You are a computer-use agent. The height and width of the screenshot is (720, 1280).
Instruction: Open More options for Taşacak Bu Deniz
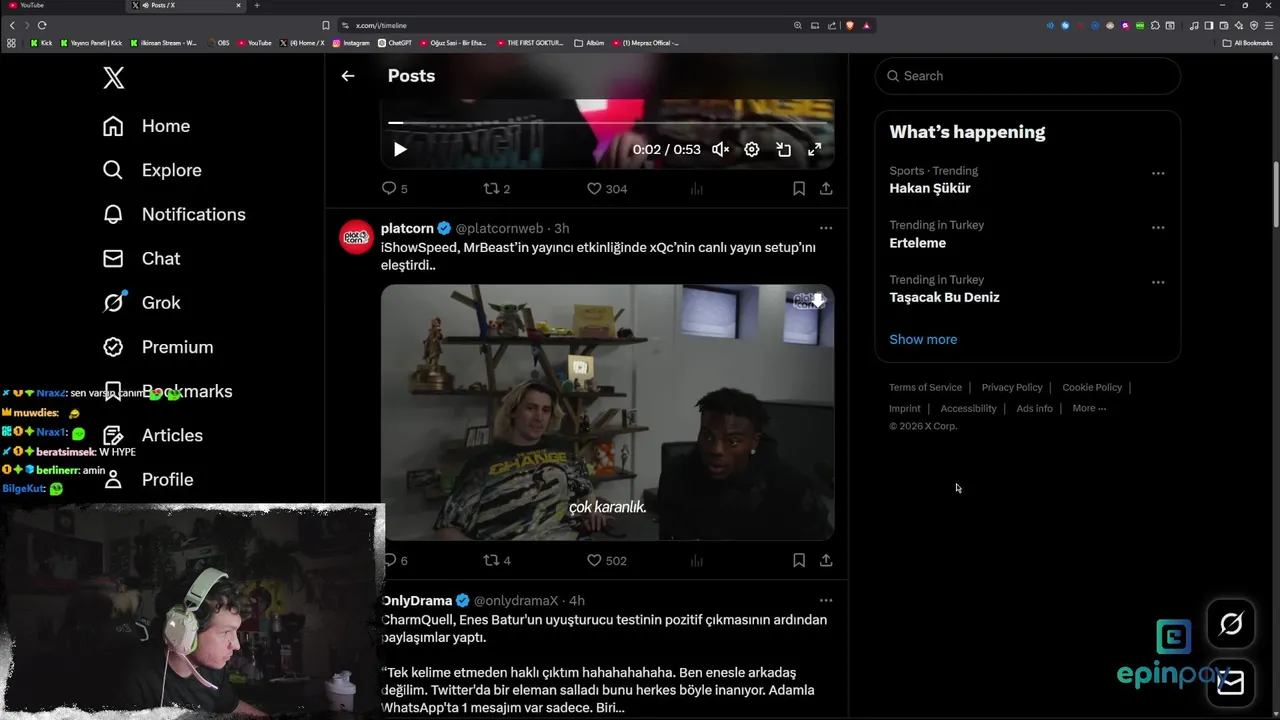click(1158, 282)
